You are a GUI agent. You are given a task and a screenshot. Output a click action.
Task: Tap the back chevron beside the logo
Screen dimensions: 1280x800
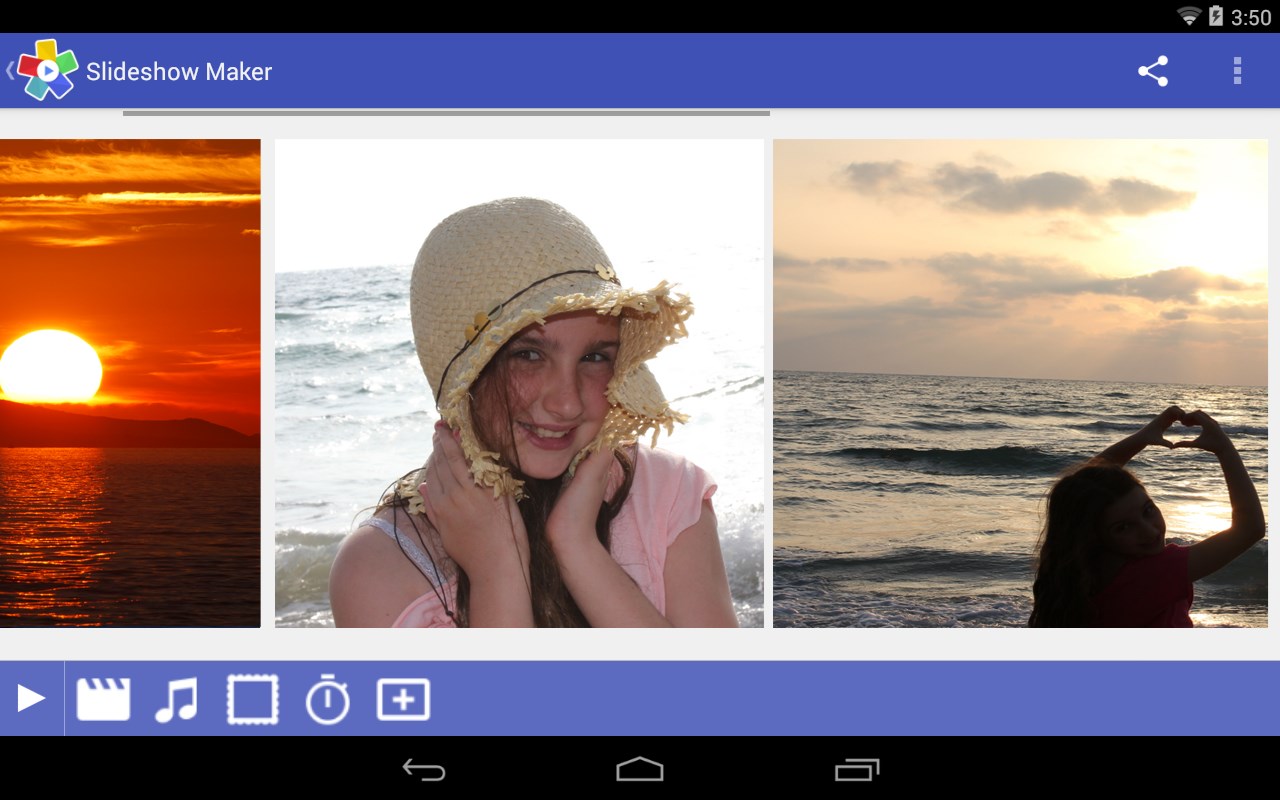pyautogui.click(x=8, y=71)
